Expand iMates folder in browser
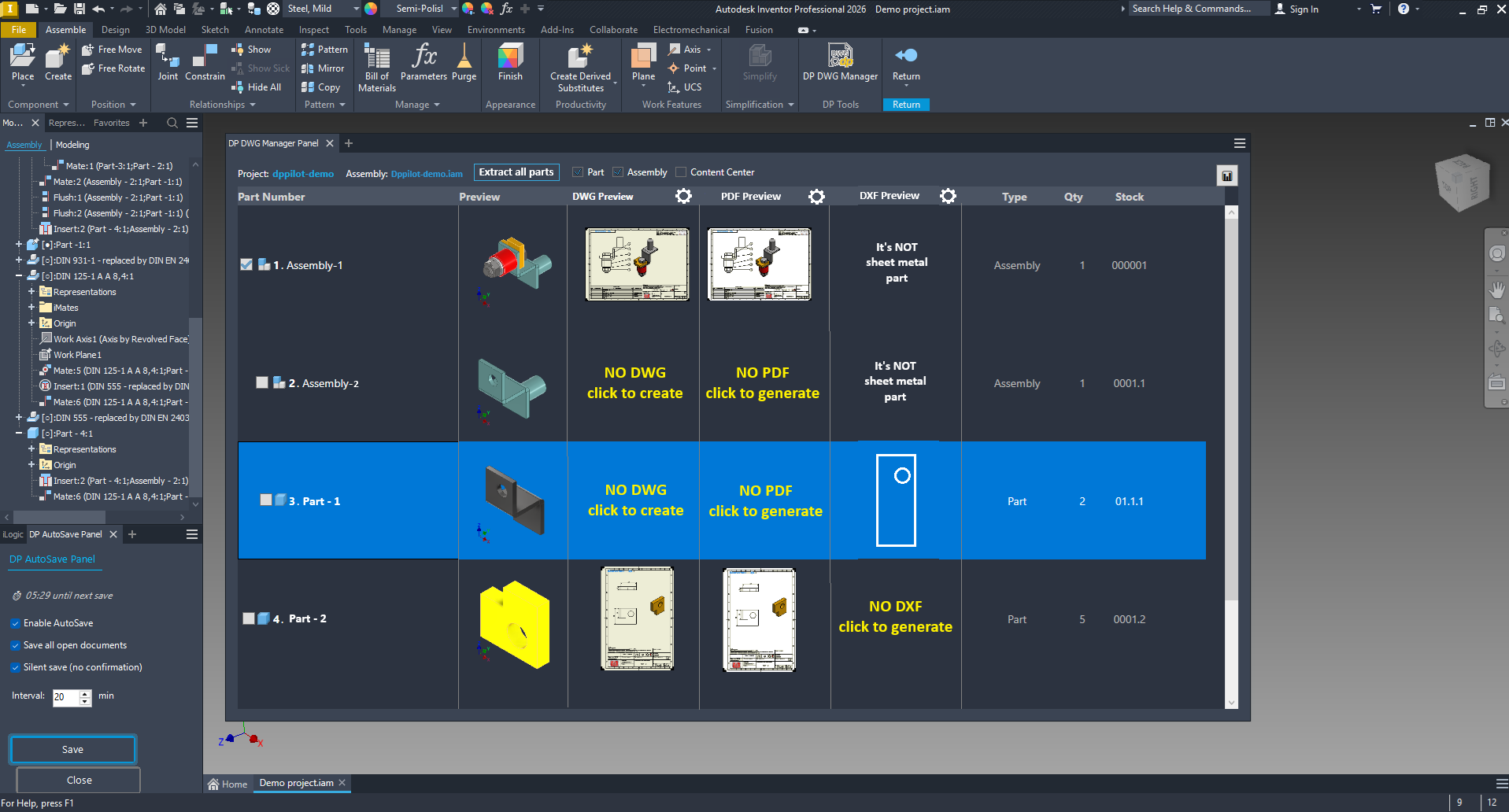Viewport: 1509px width, 812px height. 31,308
